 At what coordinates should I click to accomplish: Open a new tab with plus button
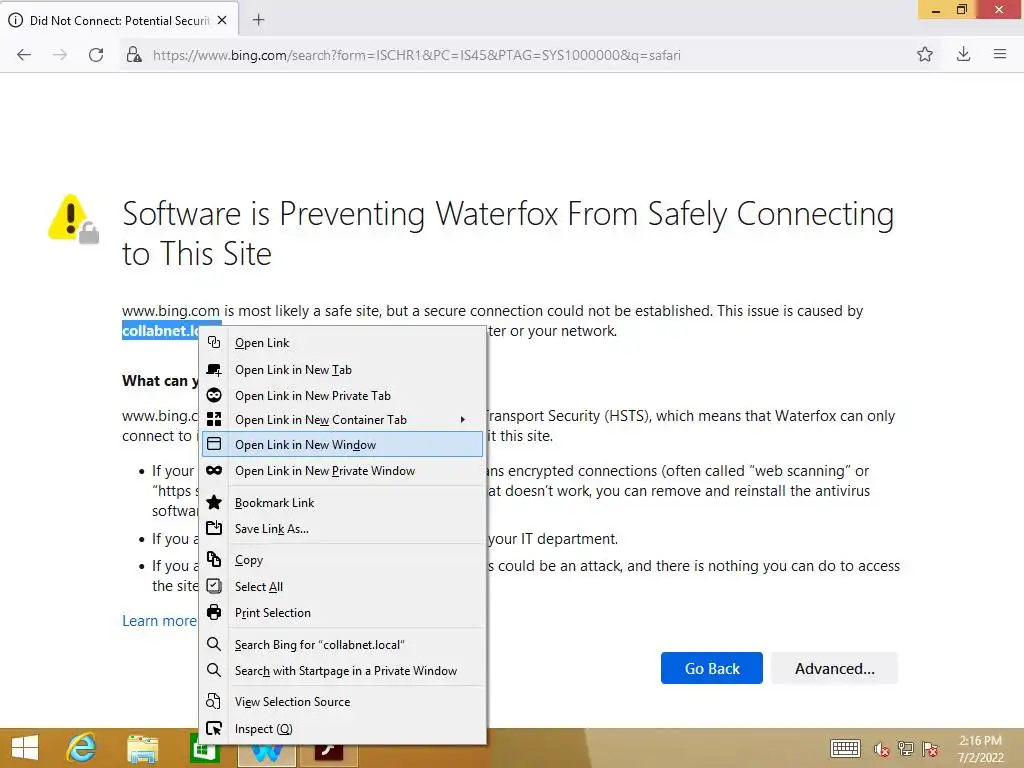tap(259, 20)
